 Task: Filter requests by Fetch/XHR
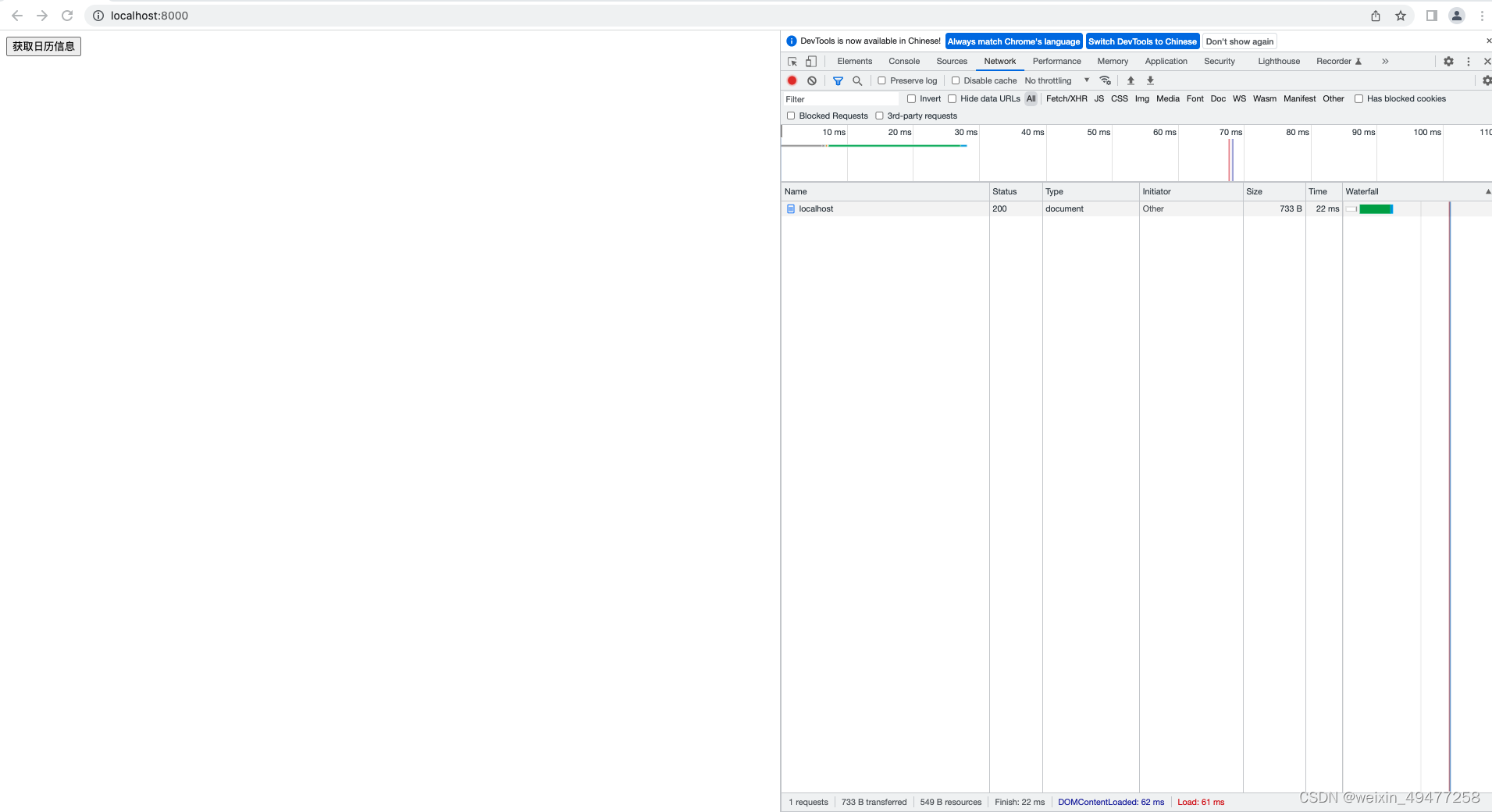click(x=1066, y=98)
